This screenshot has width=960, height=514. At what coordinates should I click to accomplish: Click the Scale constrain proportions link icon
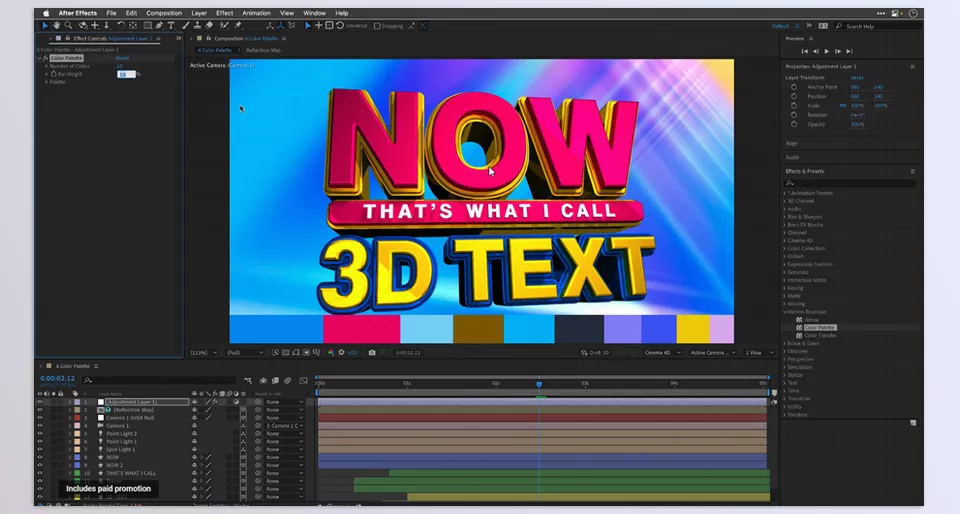tap(843, 105)
